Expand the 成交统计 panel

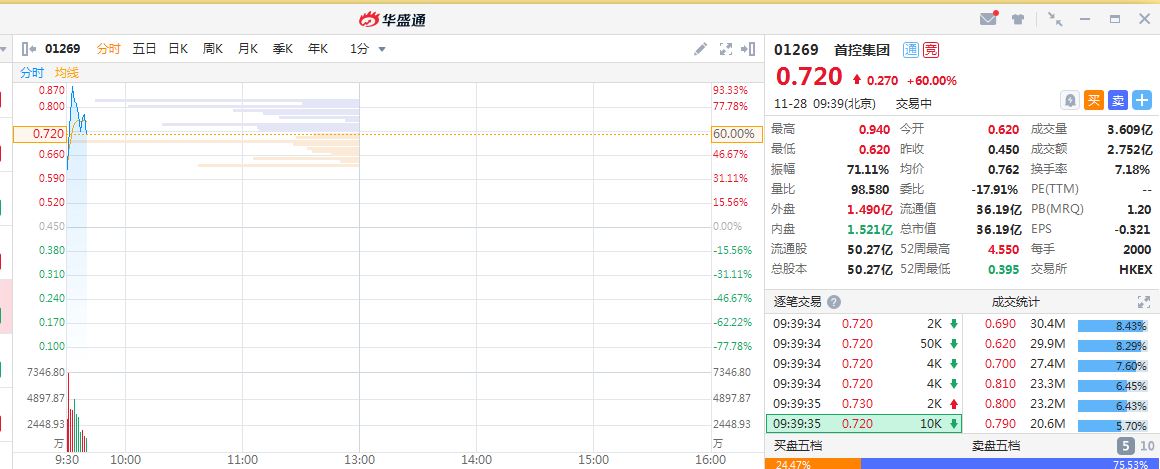(x=1144, y=302)
